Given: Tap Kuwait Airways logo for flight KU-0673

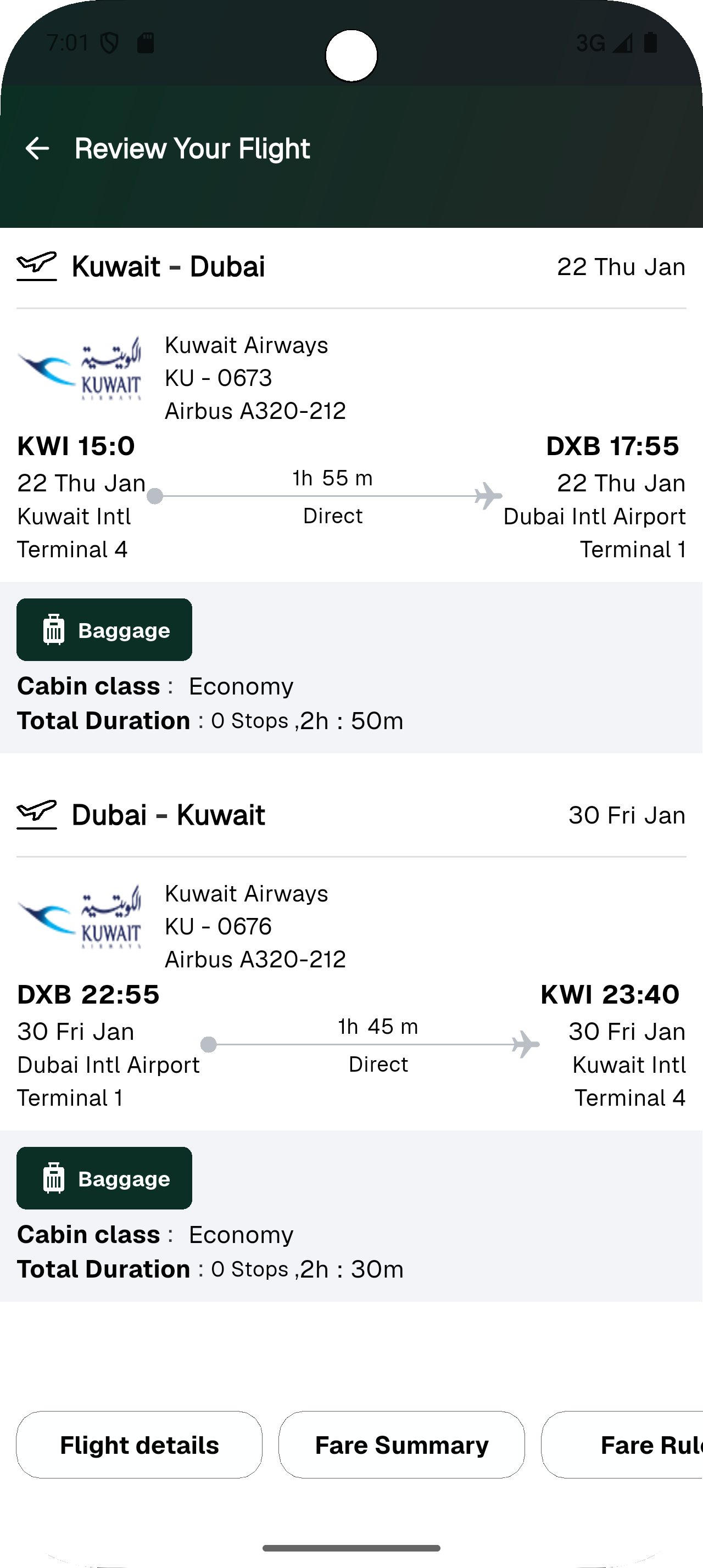Looking at the screenshot, I should tap(80, 369).
